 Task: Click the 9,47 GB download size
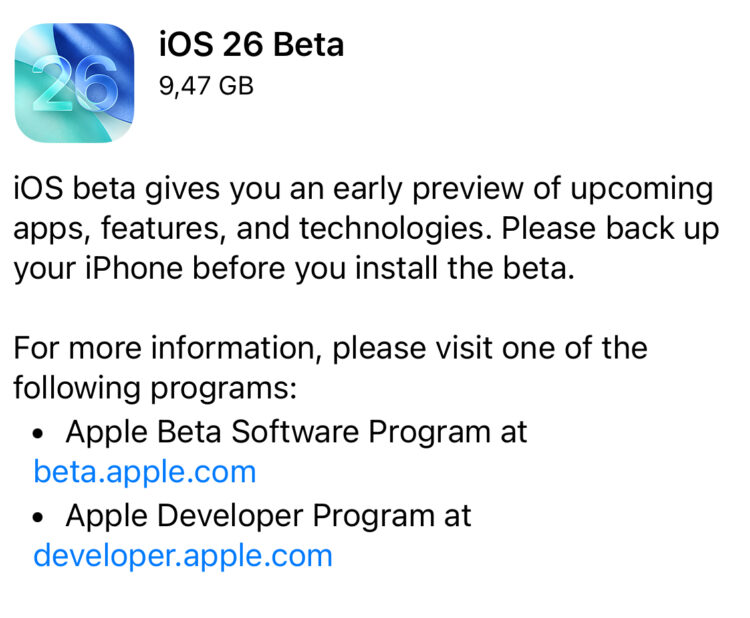pos(206,86)
